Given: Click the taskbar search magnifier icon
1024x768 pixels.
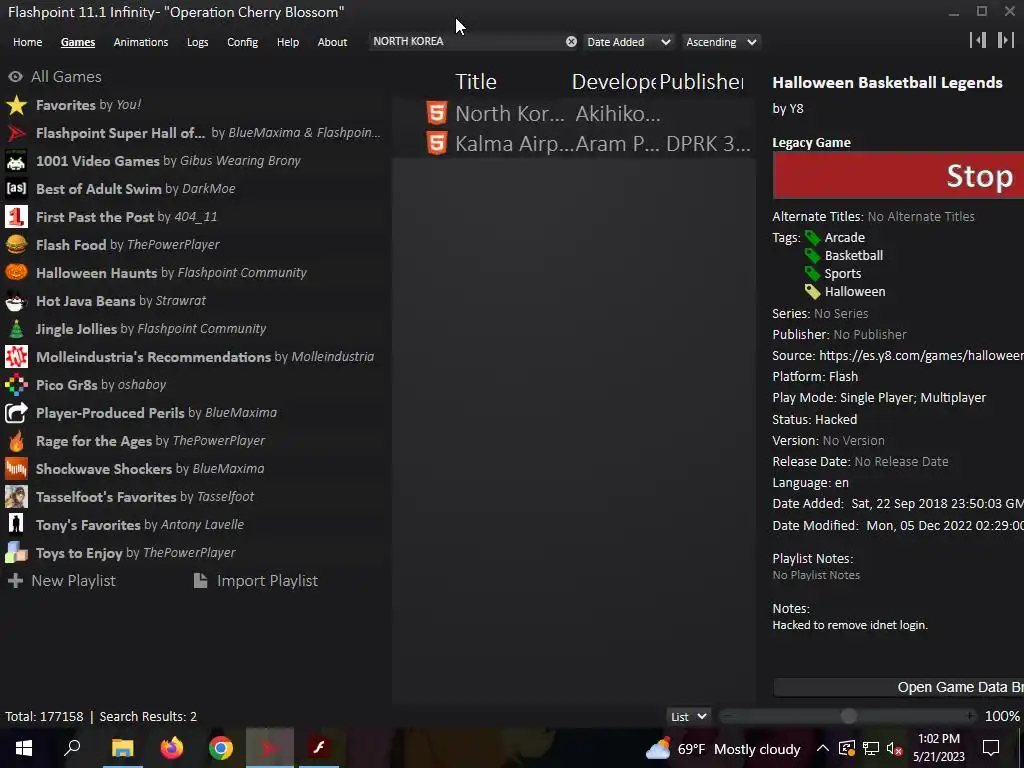Looking at the screenshot, I should click(72, 748).
